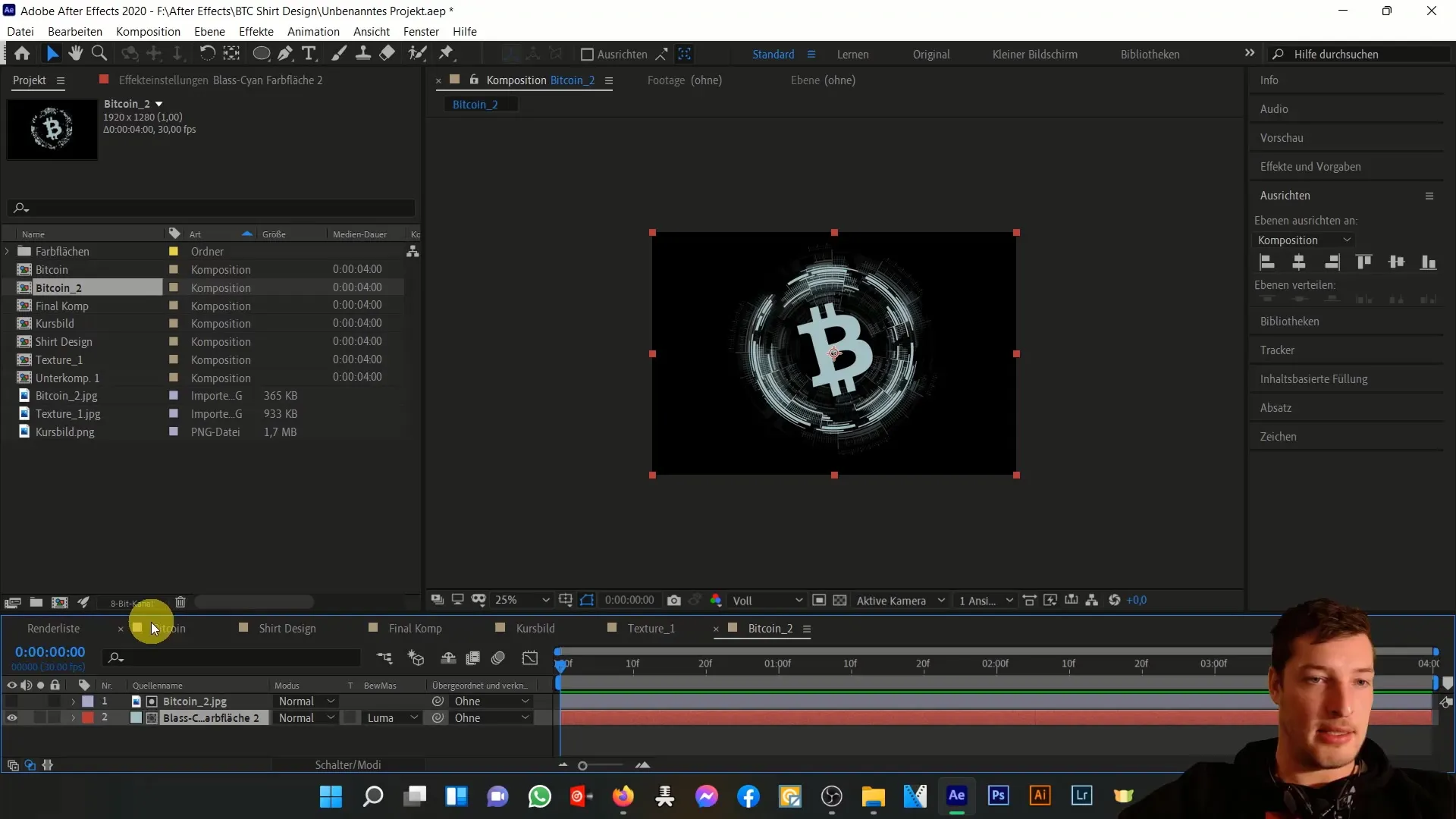Toggle visibility of Bitcoin_2.jpg layer
The height and width of the screenshot is (819, 1456).
click(12, 701)
